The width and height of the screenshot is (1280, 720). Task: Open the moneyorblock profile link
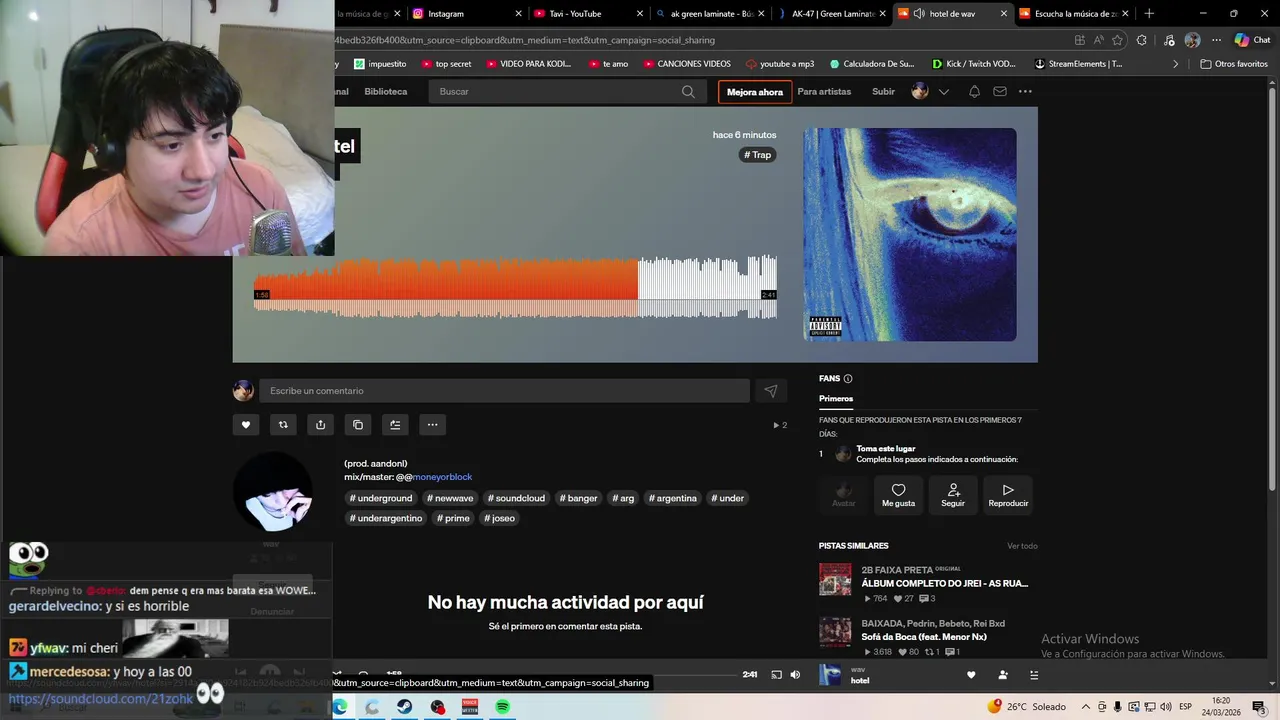(442, 477)
